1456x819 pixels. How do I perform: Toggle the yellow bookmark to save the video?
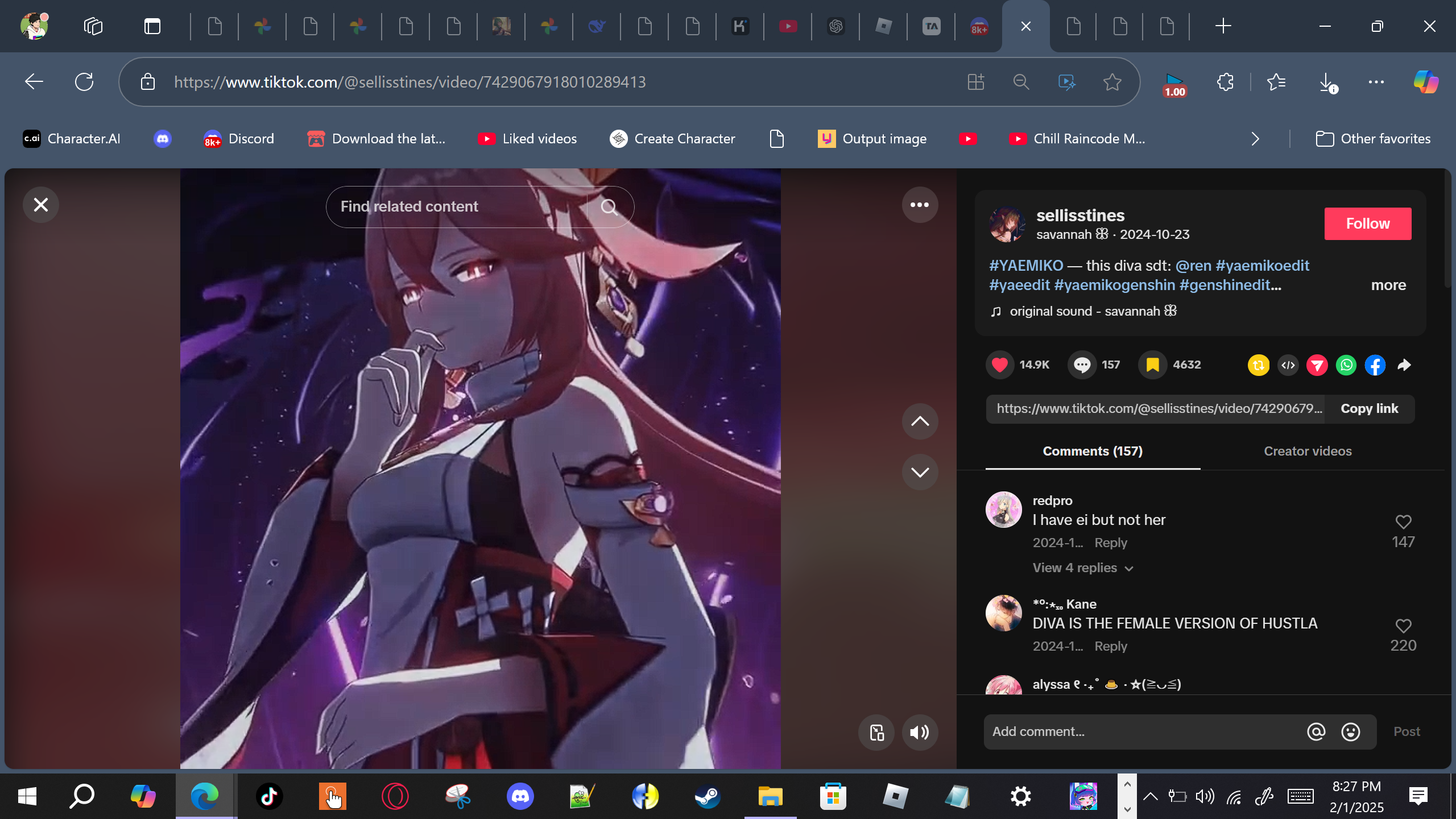[x=1152, y=365]
